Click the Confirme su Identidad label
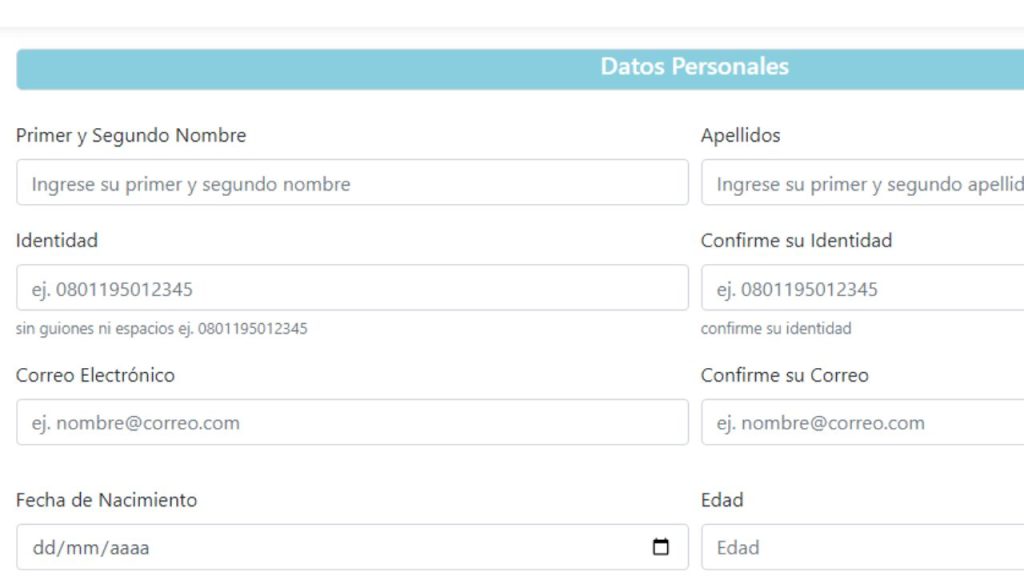The width and height of the screenshot is (1024, 576). point(796,240)
